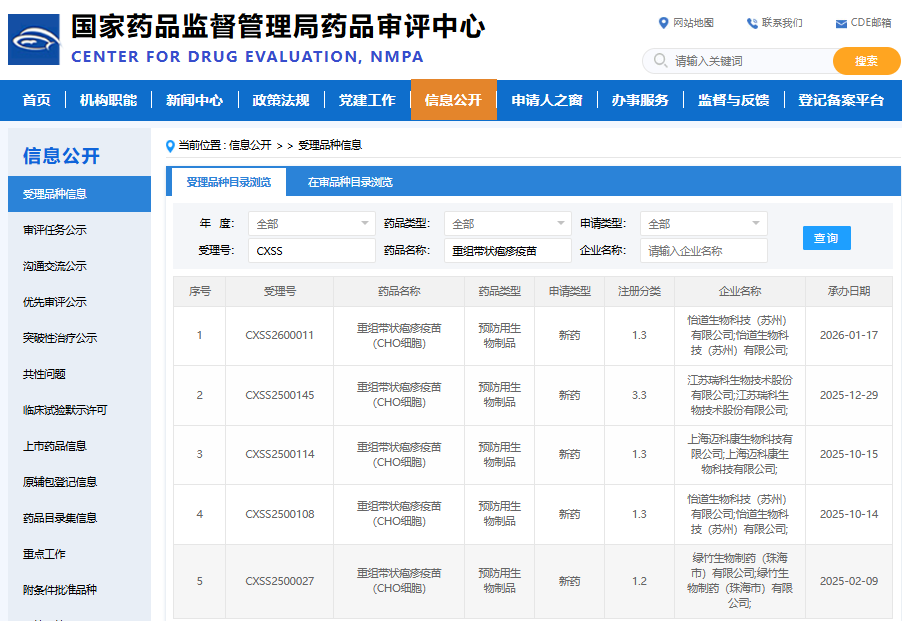Click 受理品种信息 in the breadcrumb

(x=330, y=145)
